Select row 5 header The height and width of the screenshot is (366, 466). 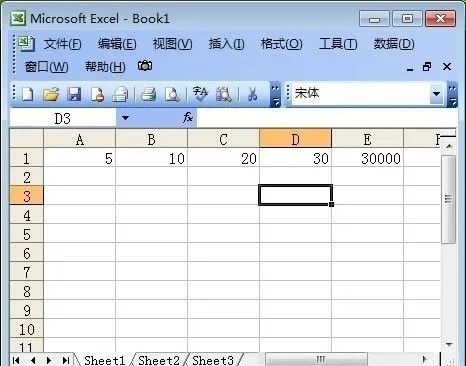27,234
